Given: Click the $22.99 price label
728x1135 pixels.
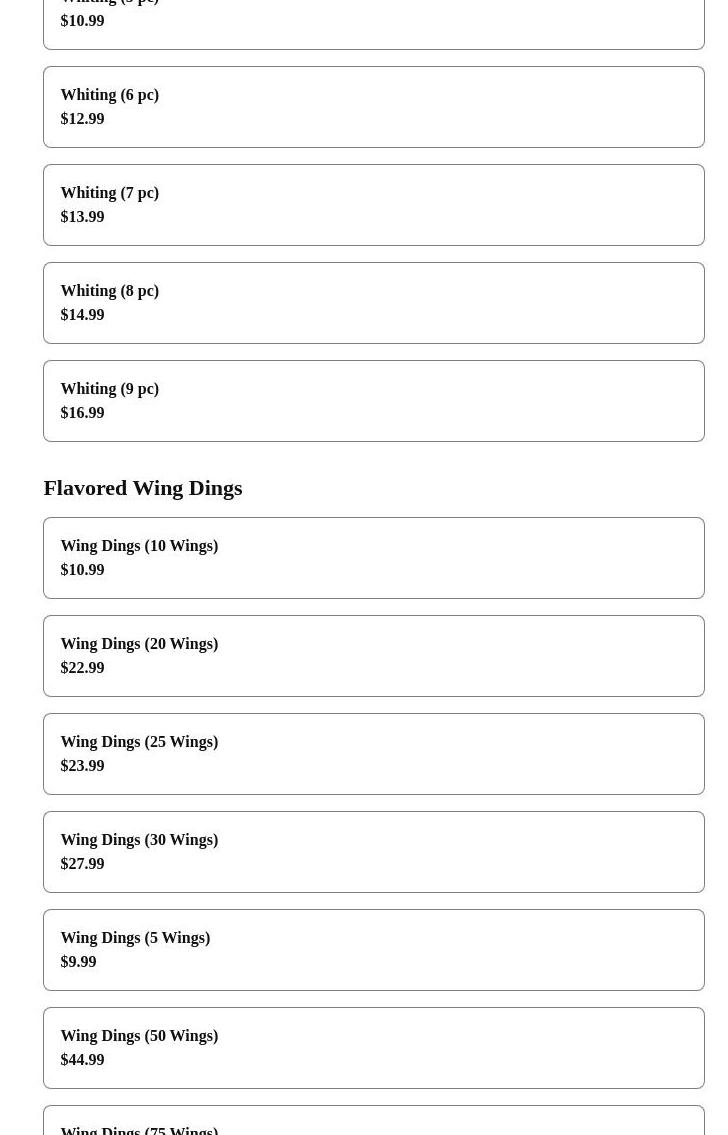Looking at the screenshot, I should point(82,667).
